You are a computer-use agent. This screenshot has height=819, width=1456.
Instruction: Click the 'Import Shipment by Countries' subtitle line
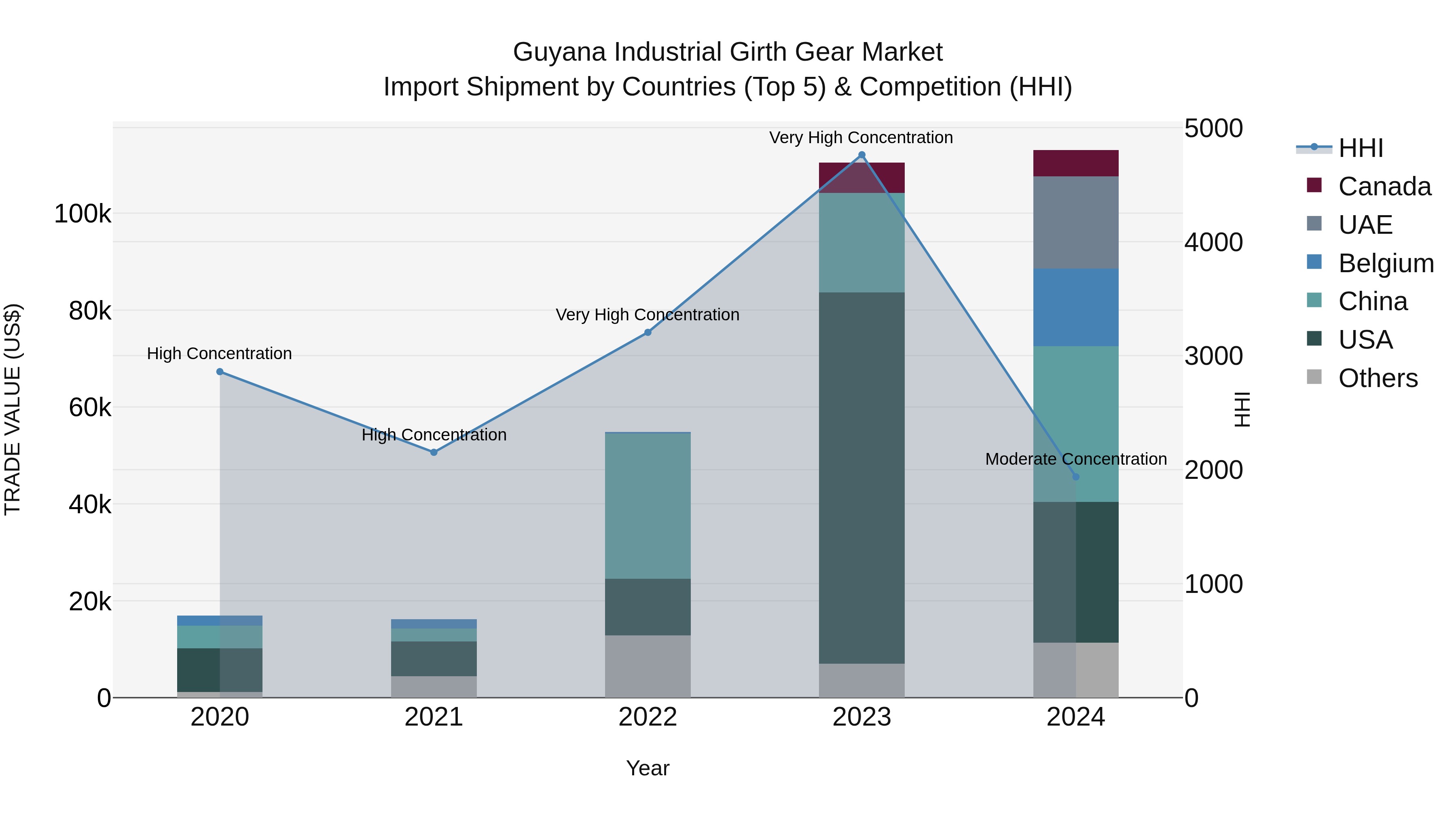[x=728, y=87]
